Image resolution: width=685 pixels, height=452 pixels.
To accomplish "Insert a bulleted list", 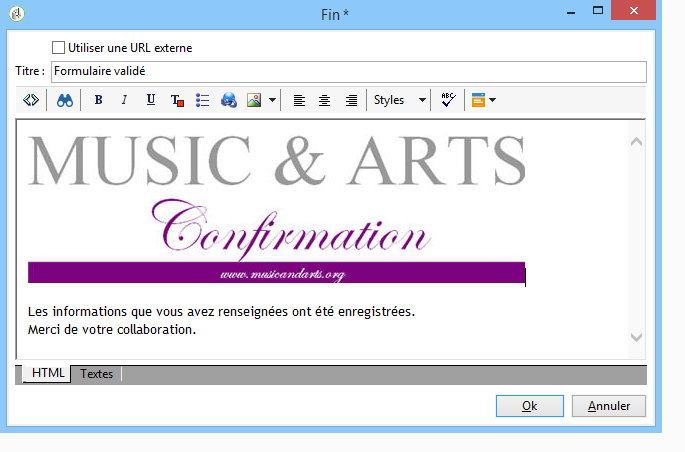I will (x=202, y=100).
